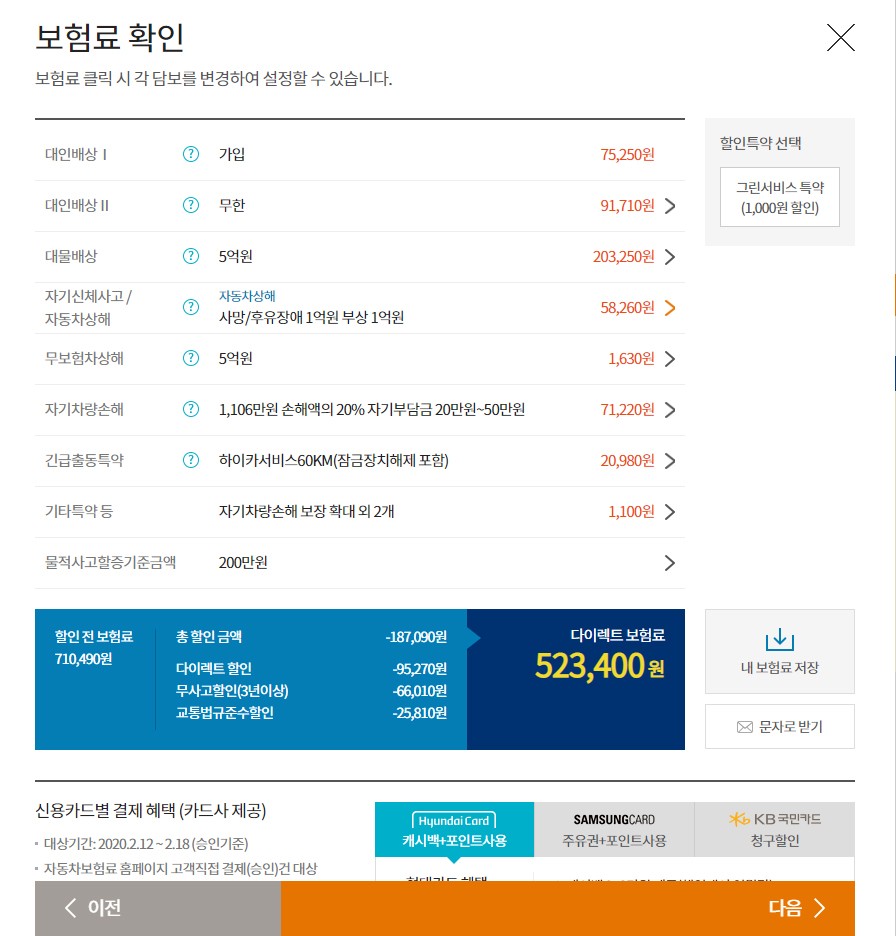
Task: Open help icon for 대물배상
Action: click(190, 257)
